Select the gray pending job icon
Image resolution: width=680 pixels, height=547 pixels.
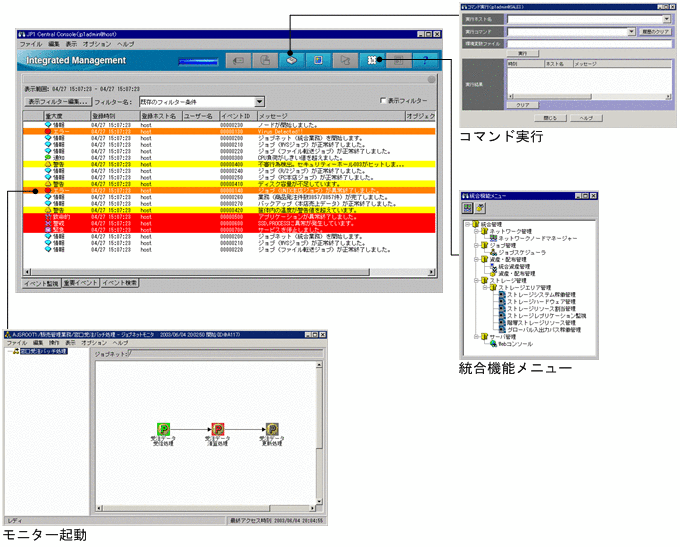pos(272,428)
